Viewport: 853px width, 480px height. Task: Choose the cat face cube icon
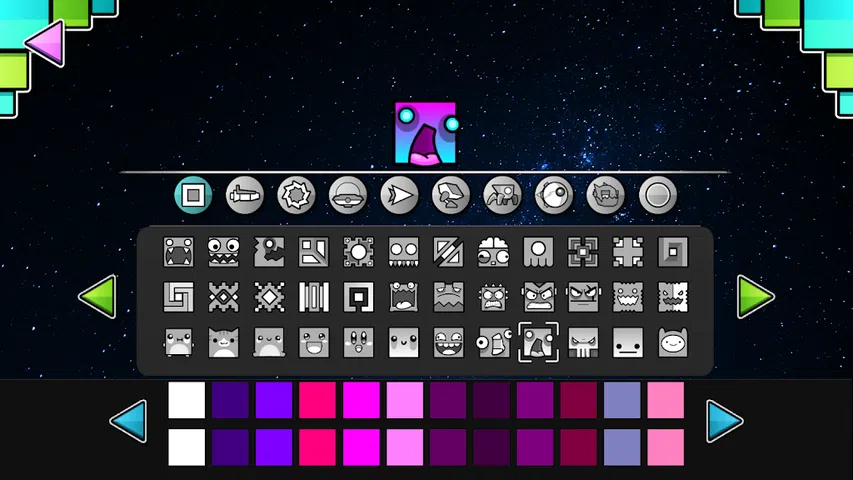[223, 343]
